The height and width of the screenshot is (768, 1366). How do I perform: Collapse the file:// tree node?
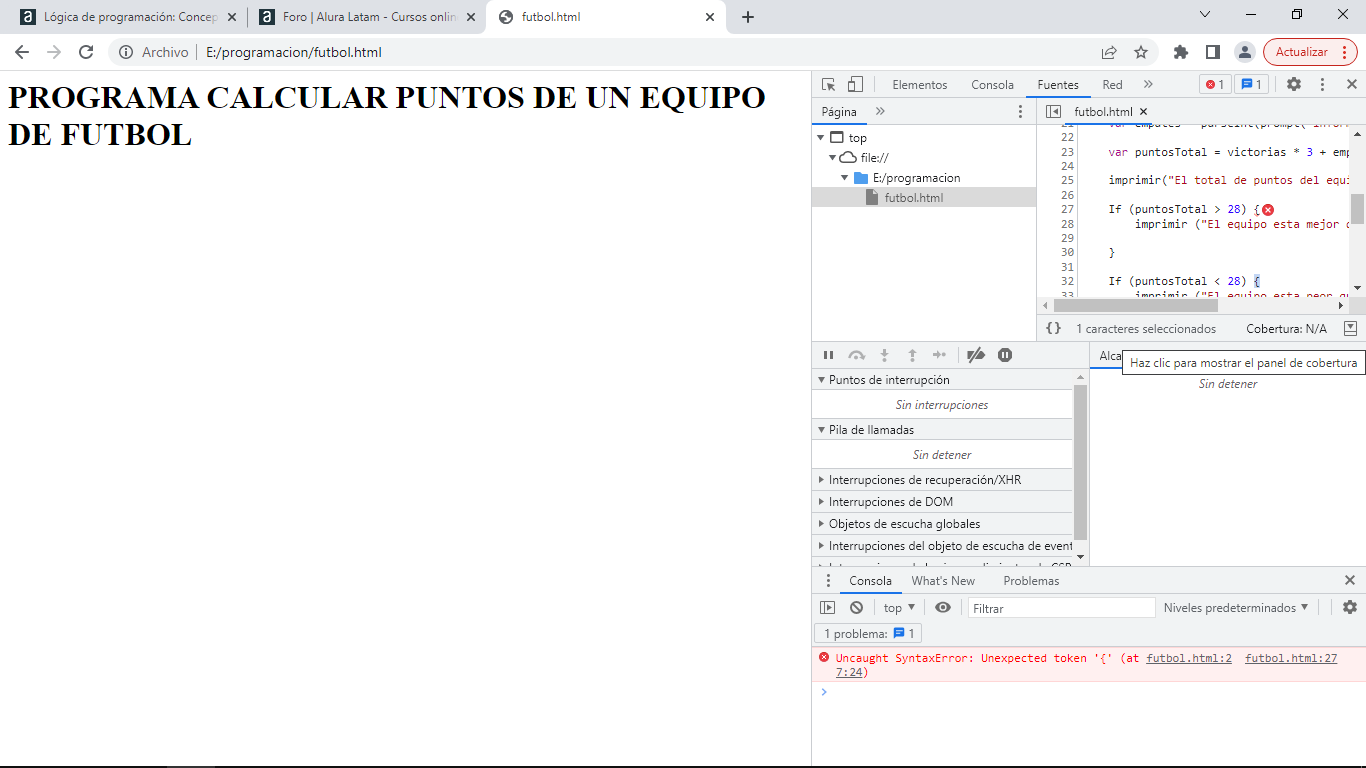tap(832, 158)
